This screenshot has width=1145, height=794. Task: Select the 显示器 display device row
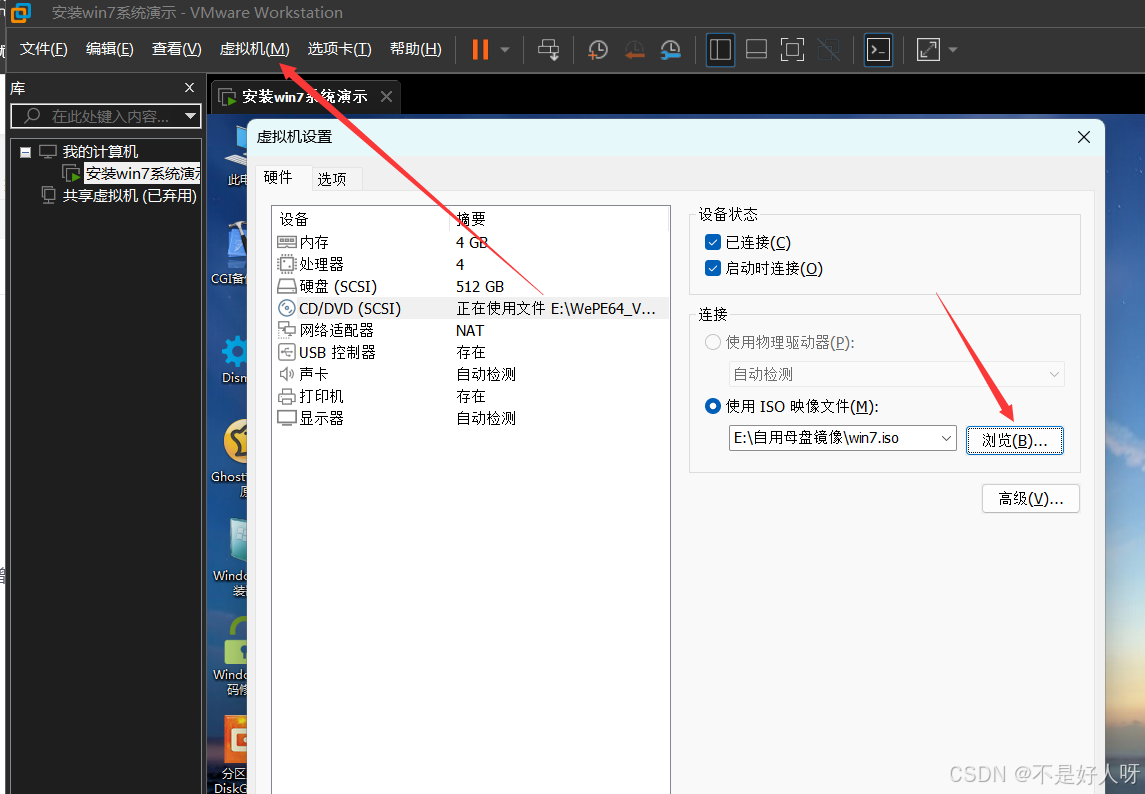tap(470, 418)
